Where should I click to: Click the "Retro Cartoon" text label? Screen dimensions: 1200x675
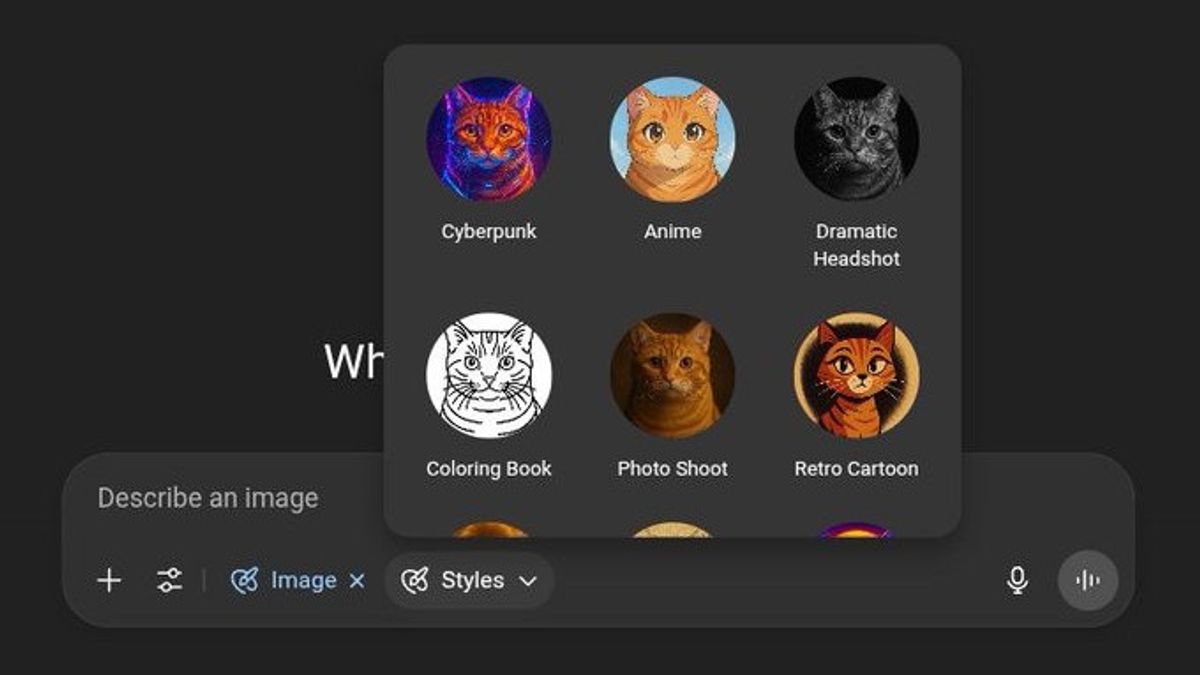(856, 468)
